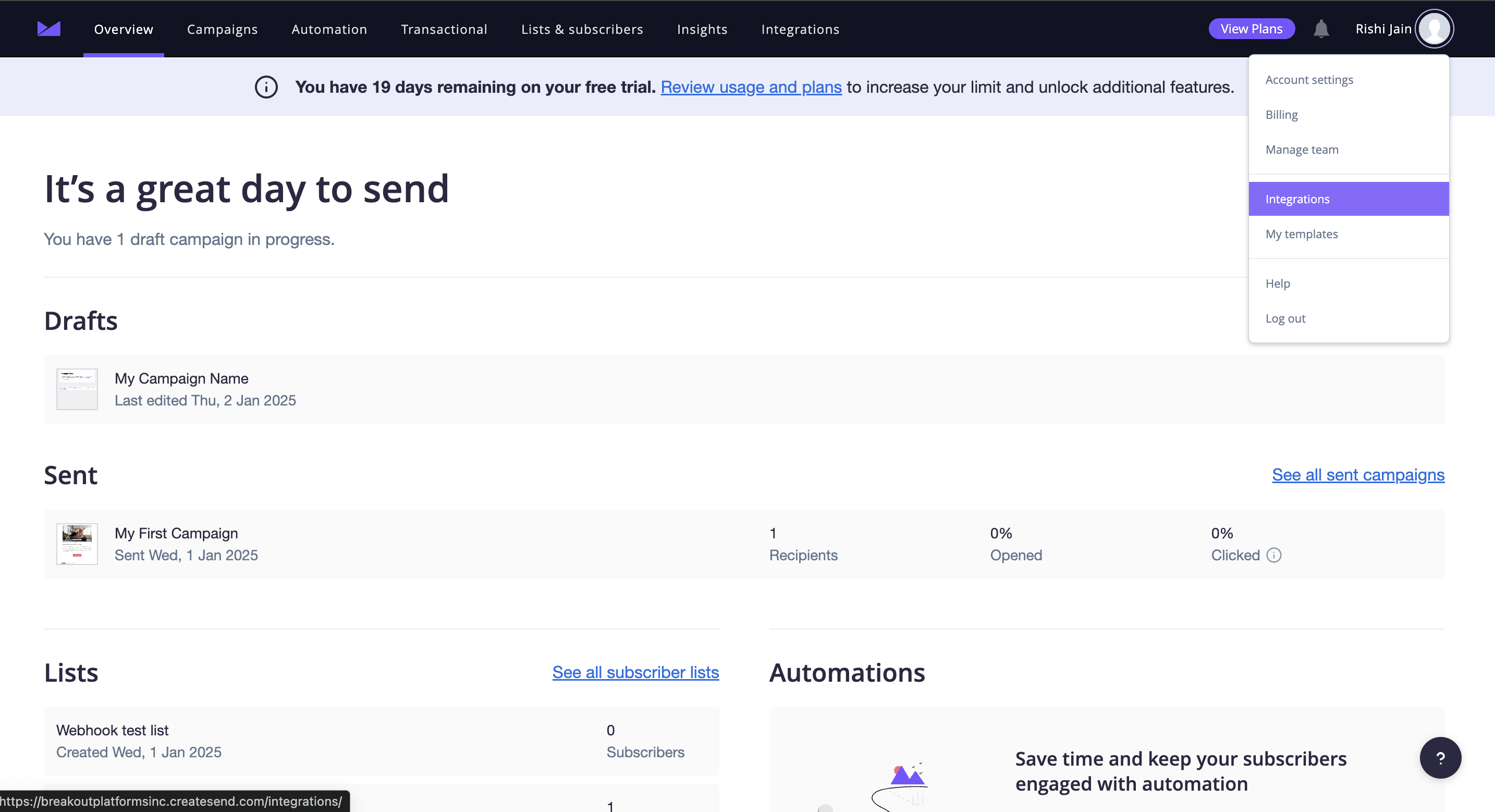Go to Lists & subscribers
Screen dimensions: 1495x812
click(x=582, y=29)
